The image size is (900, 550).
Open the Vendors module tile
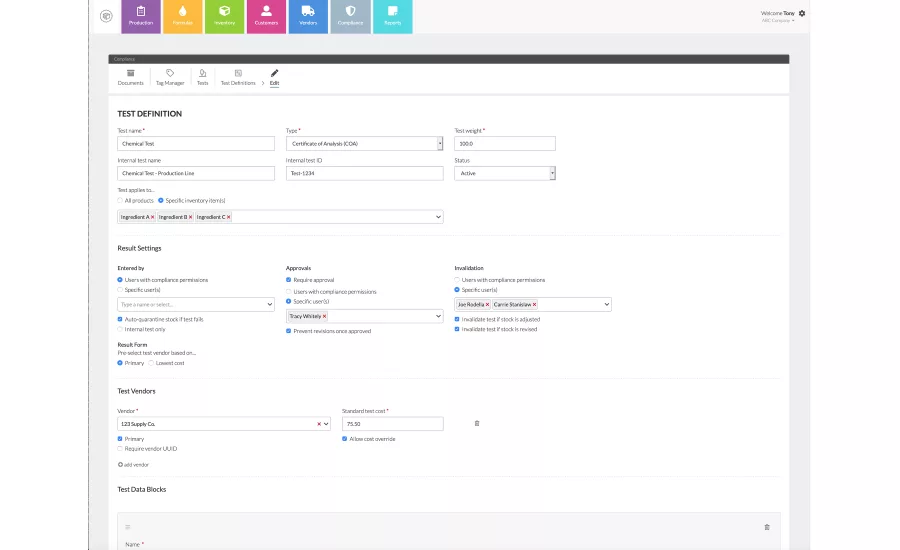pos(308,16)
